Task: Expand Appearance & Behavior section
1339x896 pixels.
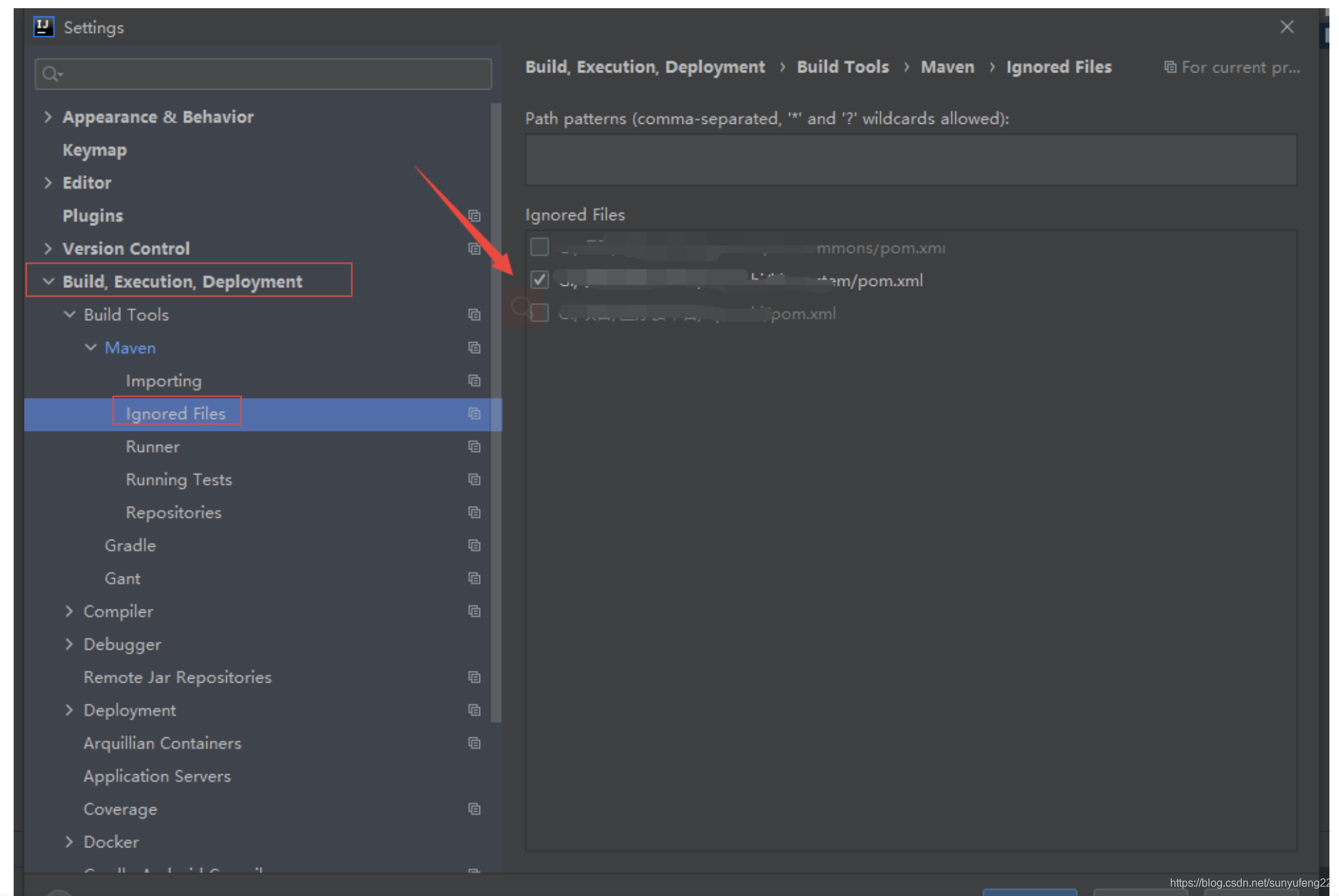Action: [x=48, y=117]
